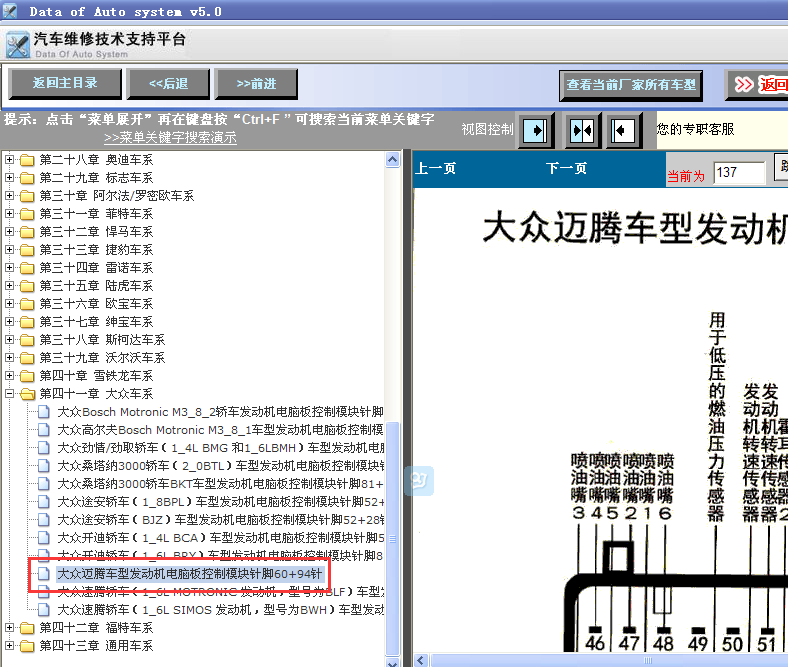Screen dimensions: 788x667
Task: Click the tree panel vertical scrollbar thumb
Action: click(x=392, y=538)
